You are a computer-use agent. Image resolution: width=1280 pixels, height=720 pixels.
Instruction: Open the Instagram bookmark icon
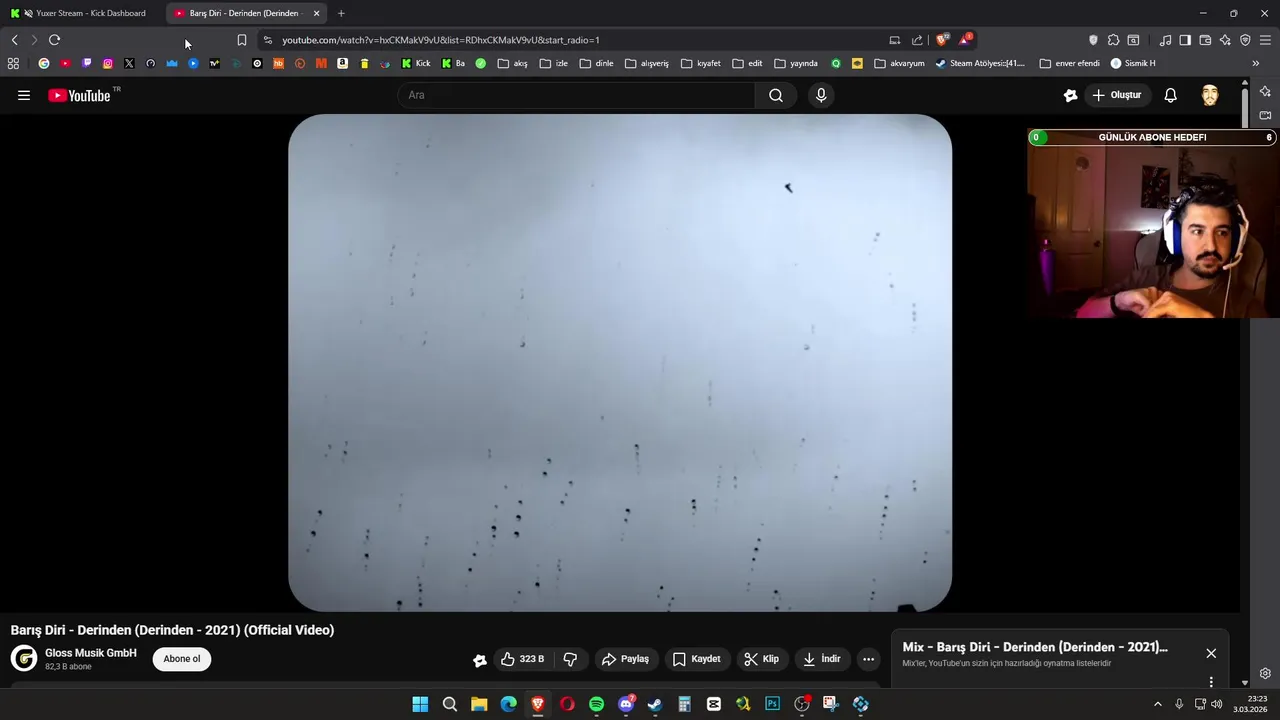pos(108,63)
